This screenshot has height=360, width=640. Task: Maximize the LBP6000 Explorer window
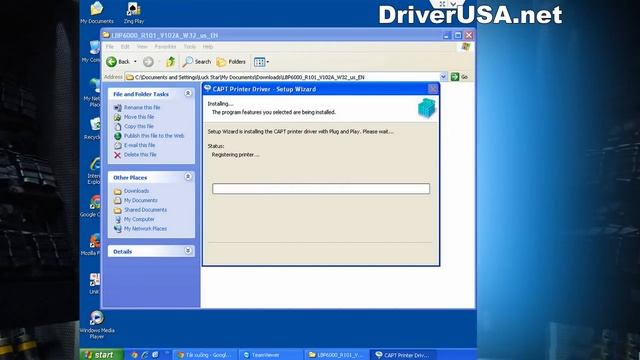tap(458, 35)
